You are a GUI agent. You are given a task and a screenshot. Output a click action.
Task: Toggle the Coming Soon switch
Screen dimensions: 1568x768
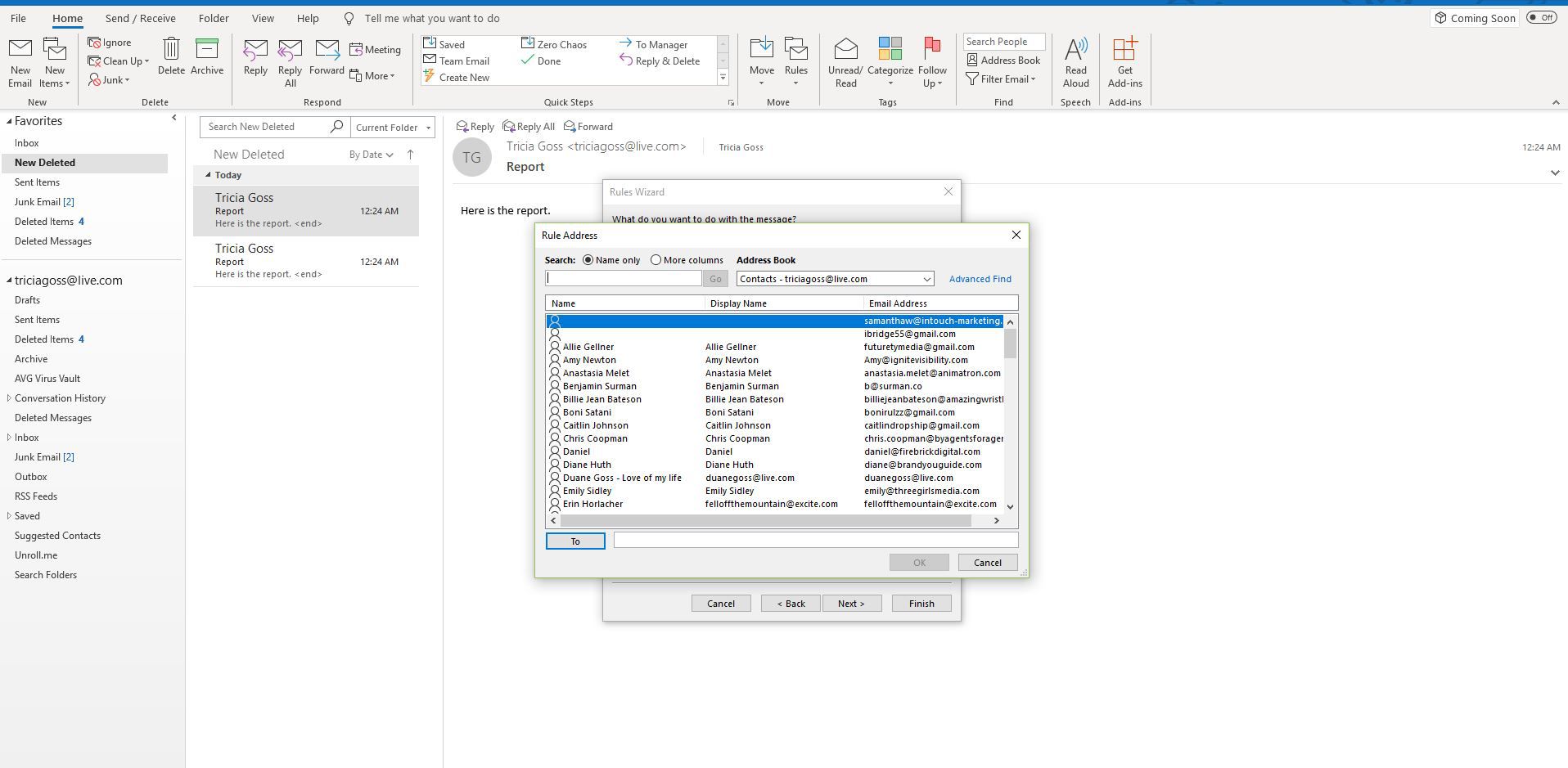1542,18
